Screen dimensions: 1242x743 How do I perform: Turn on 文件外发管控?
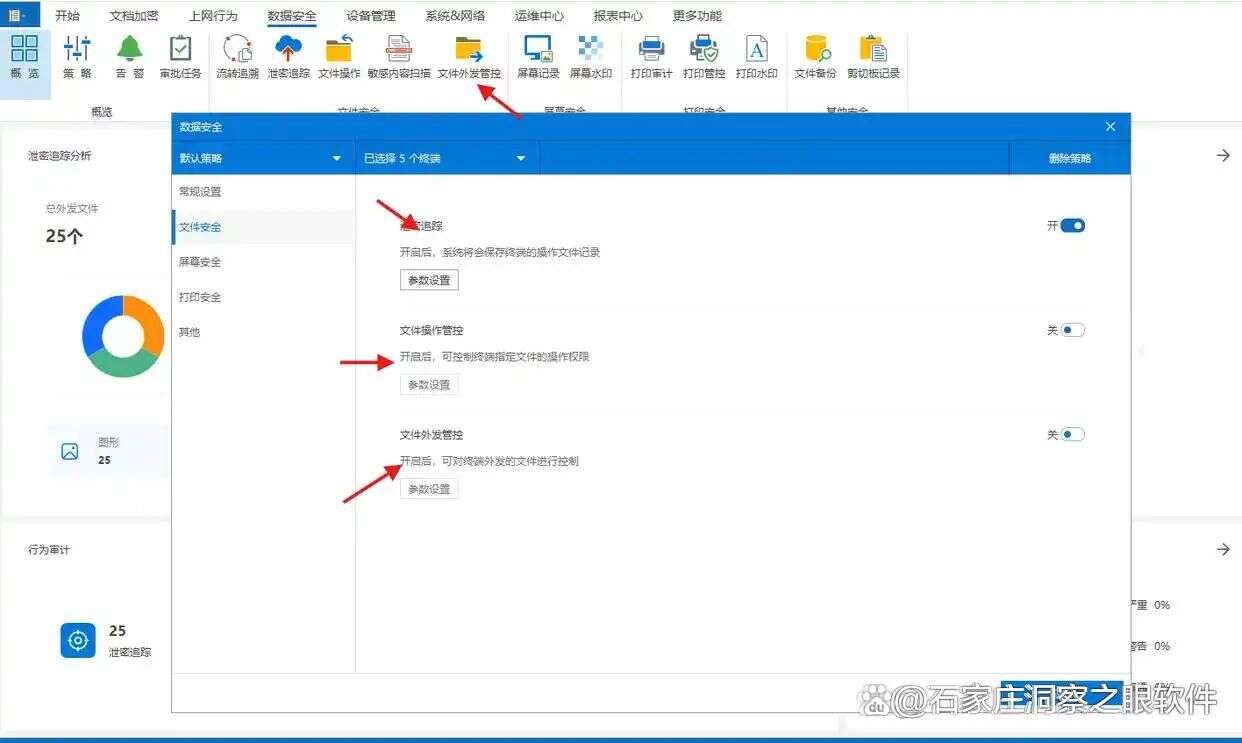click(x=1074, y=433)
